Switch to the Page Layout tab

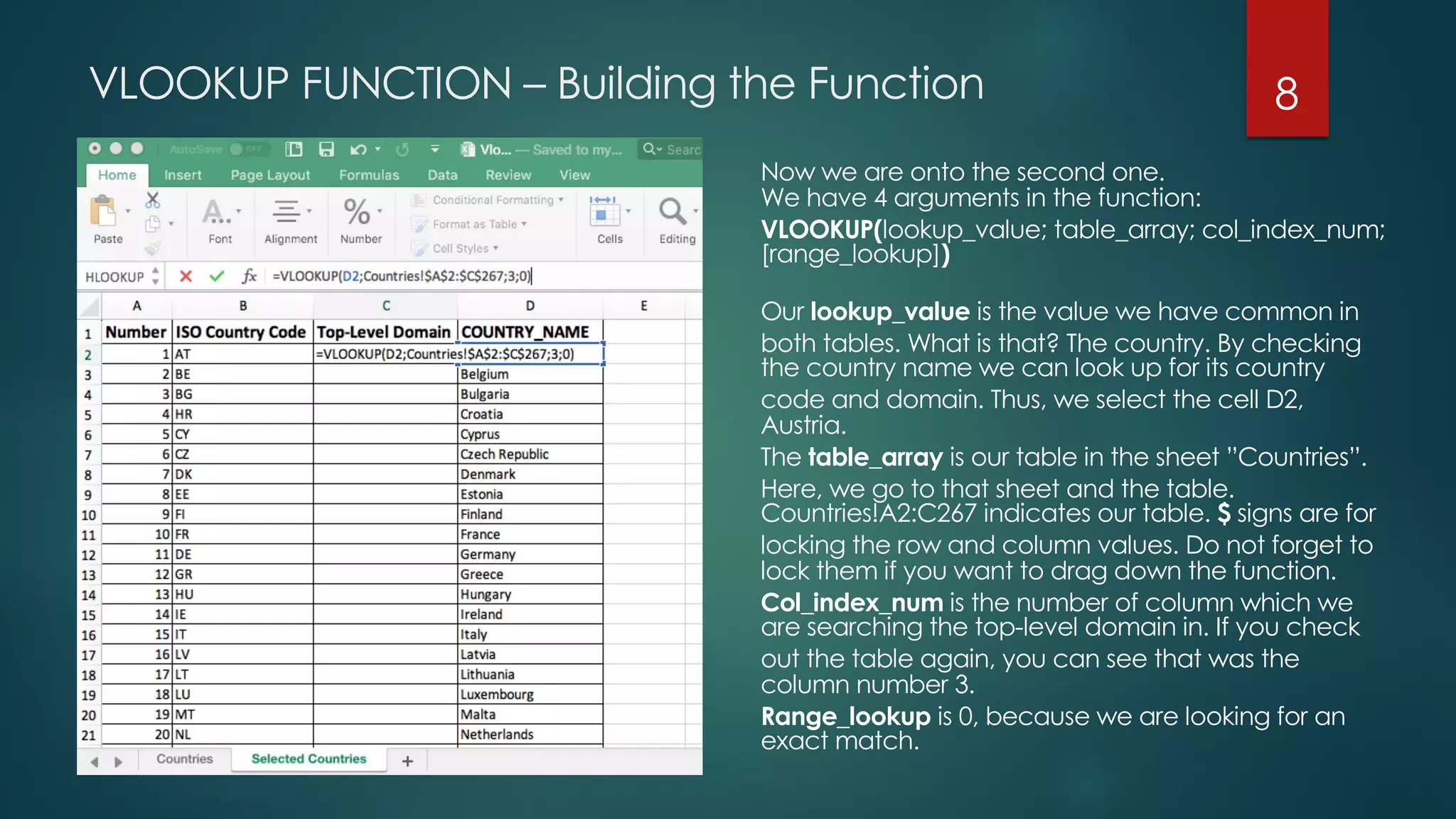click(x=270, y=175)
